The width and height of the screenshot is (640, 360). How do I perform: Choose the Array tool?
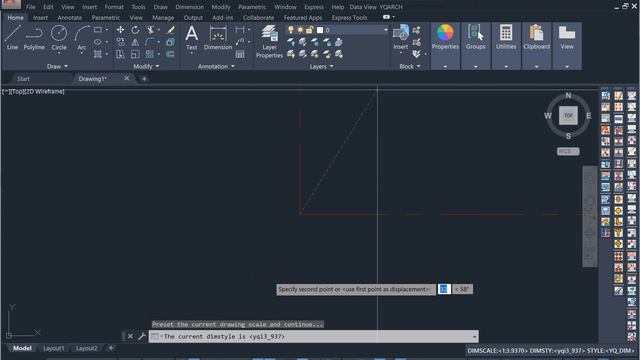tap(150, 54)
